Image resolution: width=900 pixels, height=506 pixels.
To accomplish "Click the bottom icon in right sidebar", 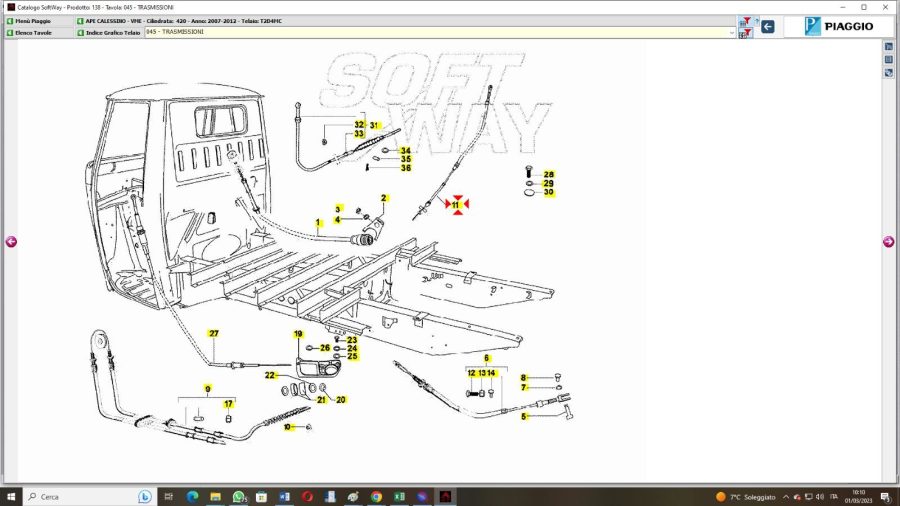I will click(x=888, y=73).
